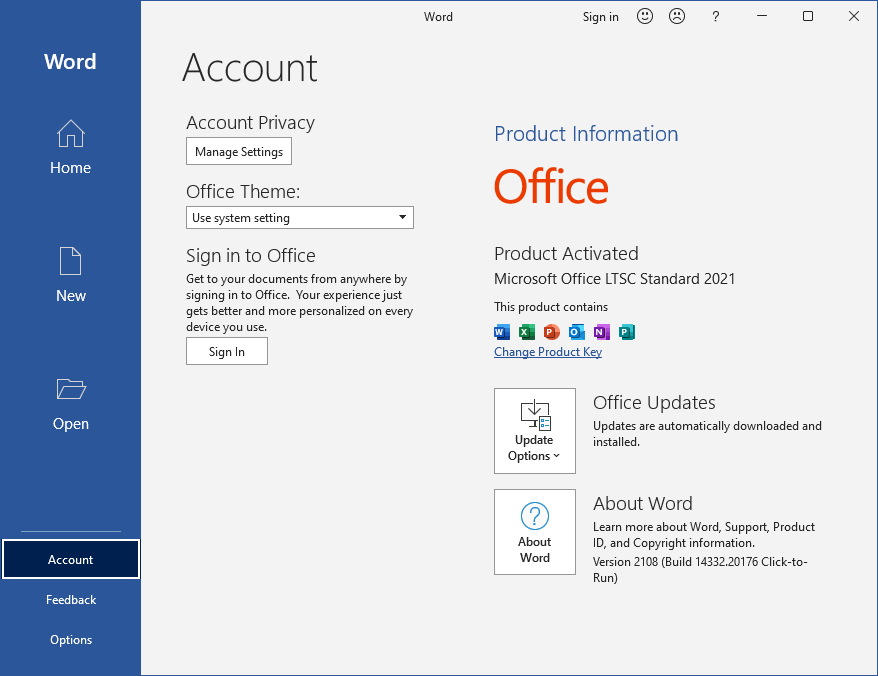
Task: Select the Account tab in sidebar
Action: click(x=71, y=559)
